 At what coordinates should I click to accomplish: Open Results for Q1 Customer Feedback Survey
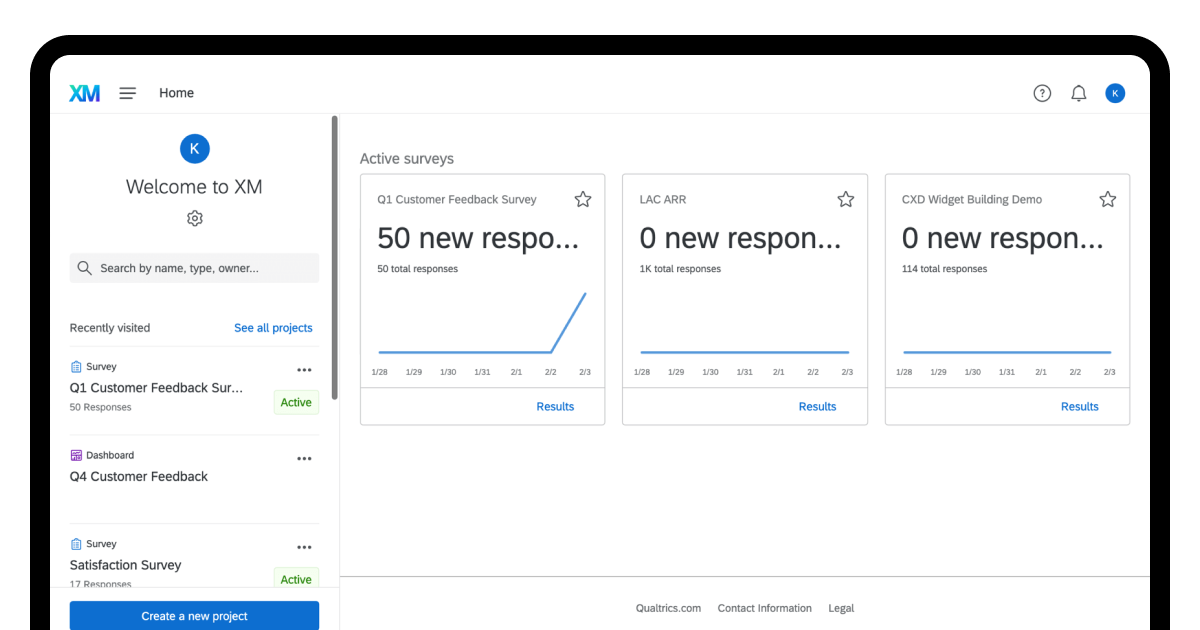pyautogui.click(x=555, y=407)
